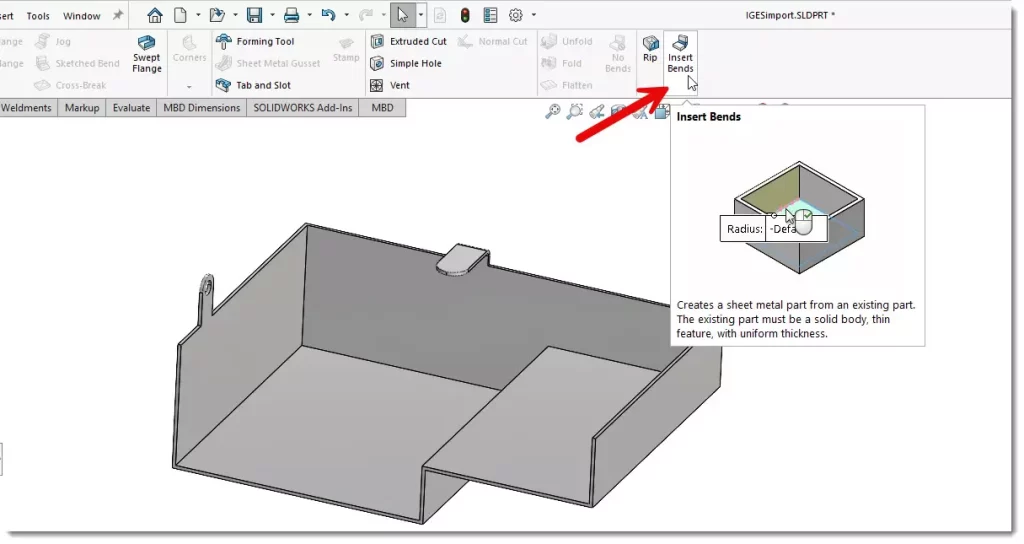
Task: Click Tab and Slot tool
Action: 253,85
